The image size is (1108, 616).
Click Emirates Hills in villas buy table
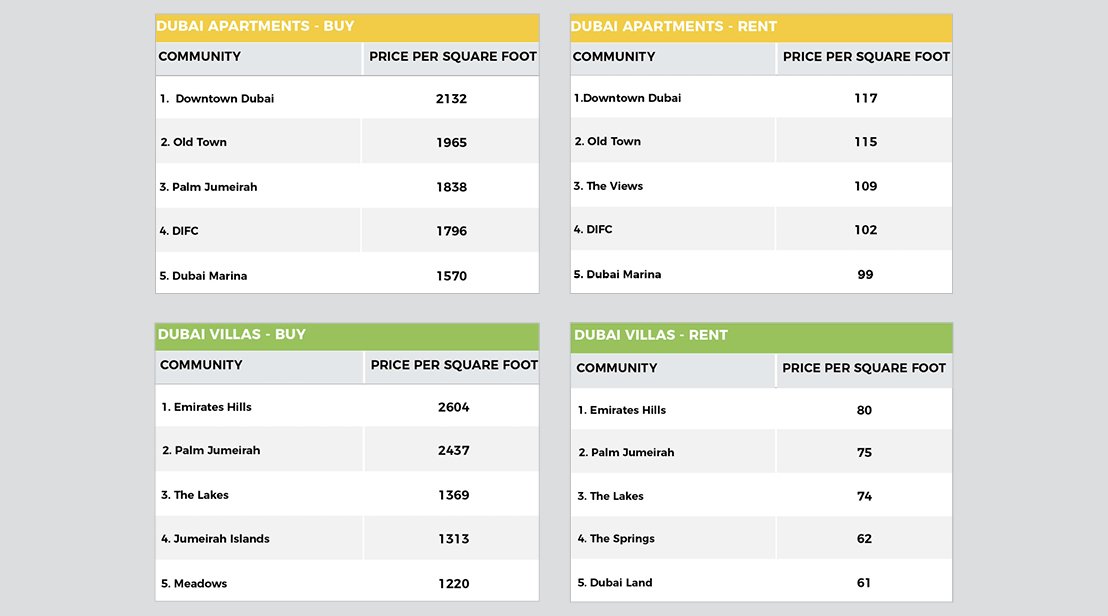click(x=212, y=407)
